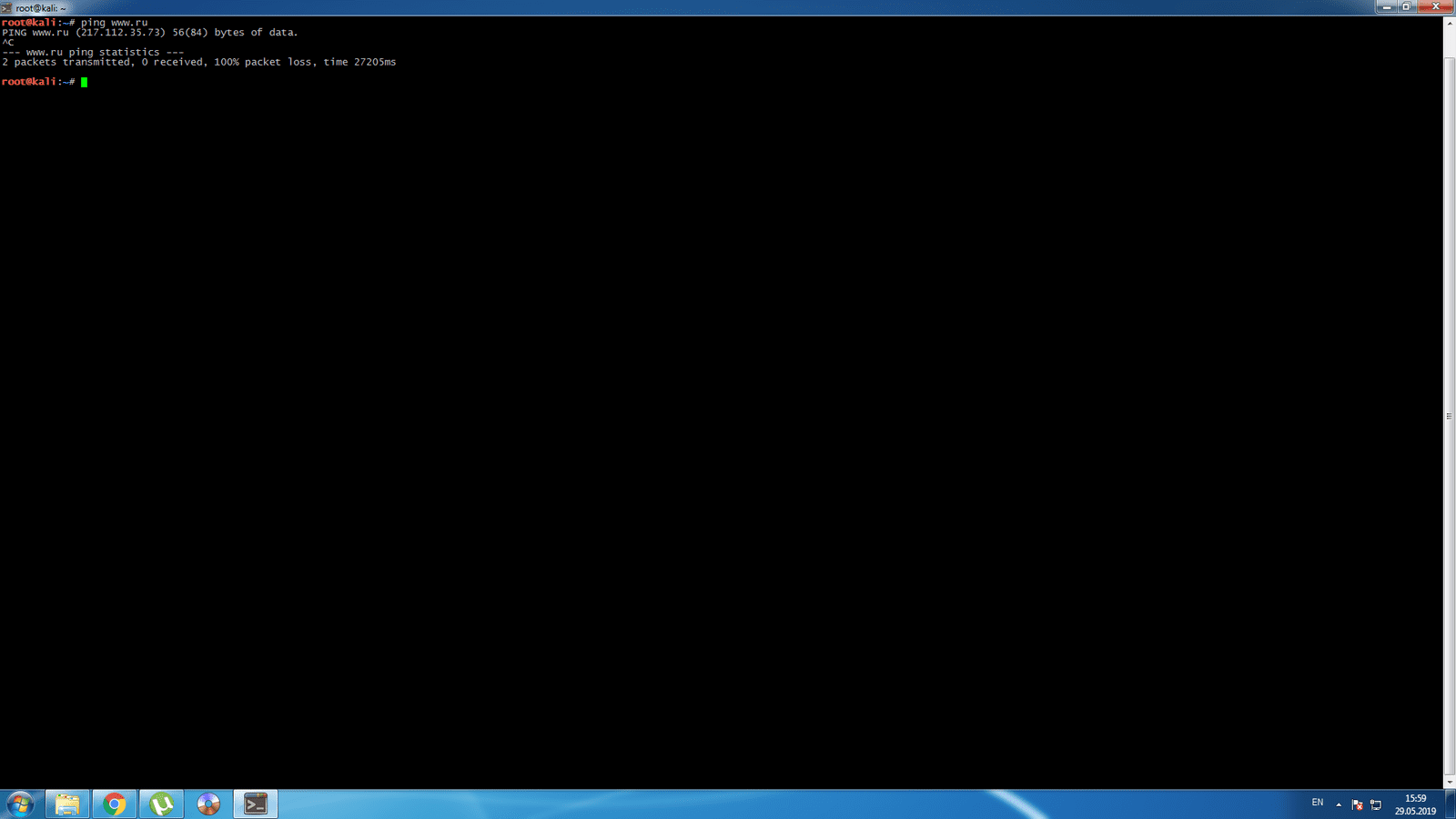
Task: Click the Show desktop strip
Action: pyautogui.click(x=1451, y=804)
